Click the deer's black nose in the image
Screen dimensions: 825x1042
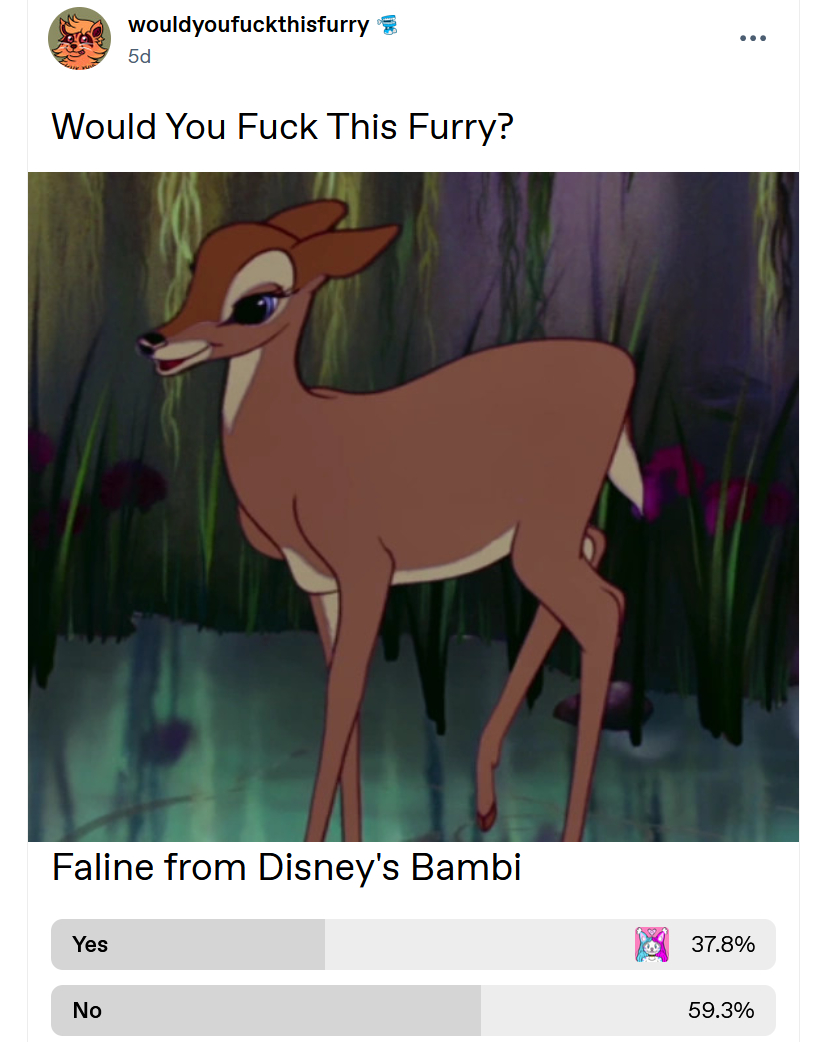150,343
